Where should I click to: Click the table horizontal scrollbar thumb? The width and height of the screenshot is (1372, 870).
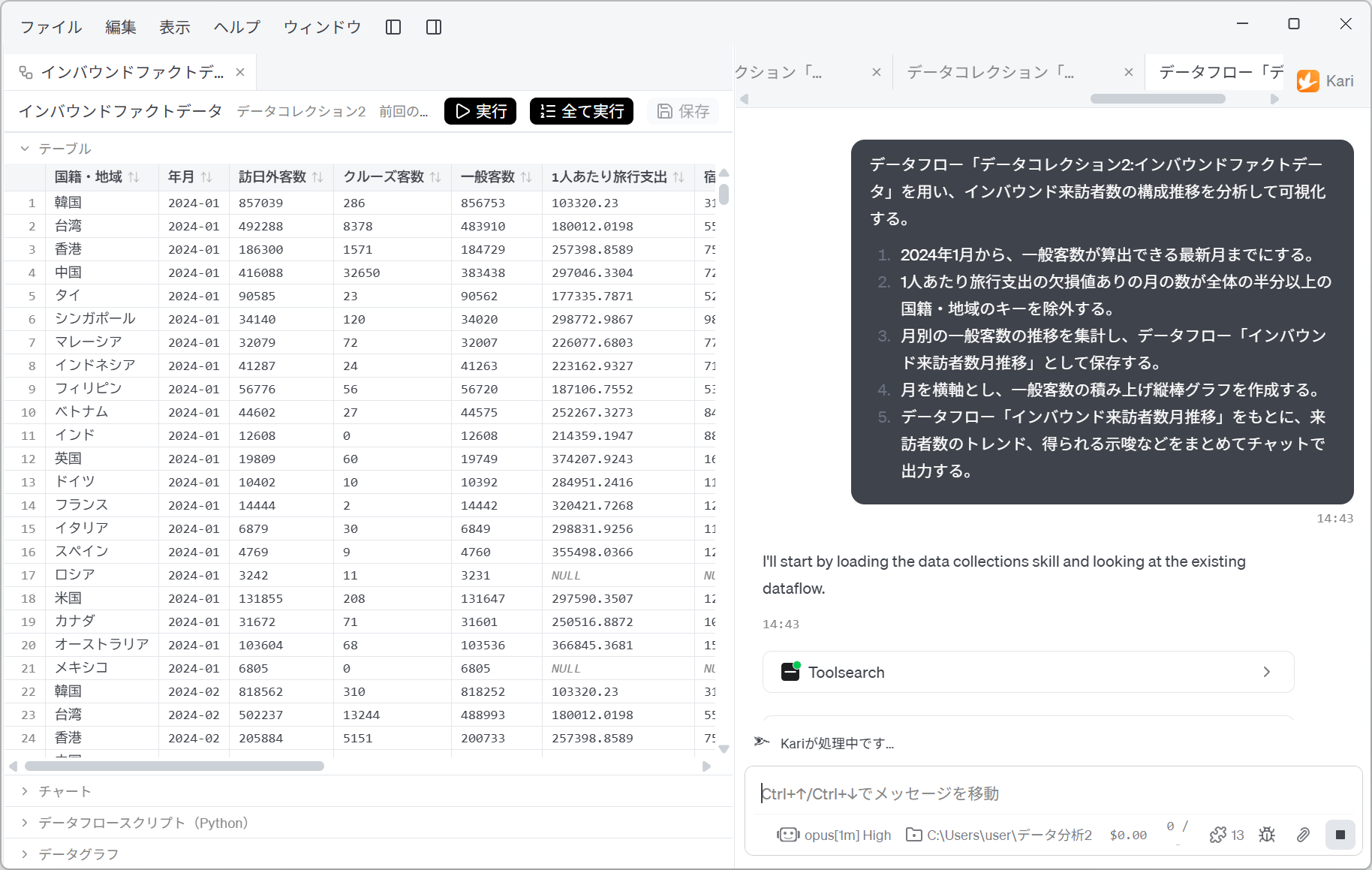(174, 766)
